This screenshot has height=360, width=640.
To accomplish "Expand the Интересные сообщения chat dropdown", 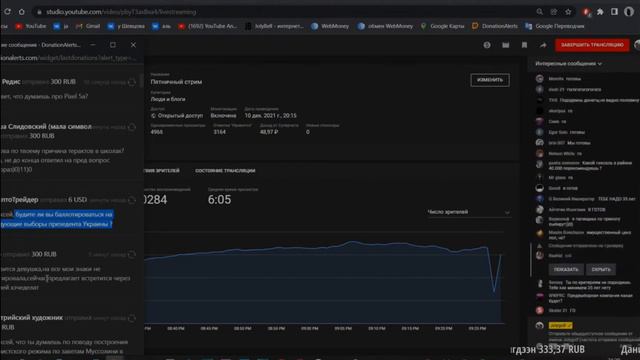I will point(569,64).
